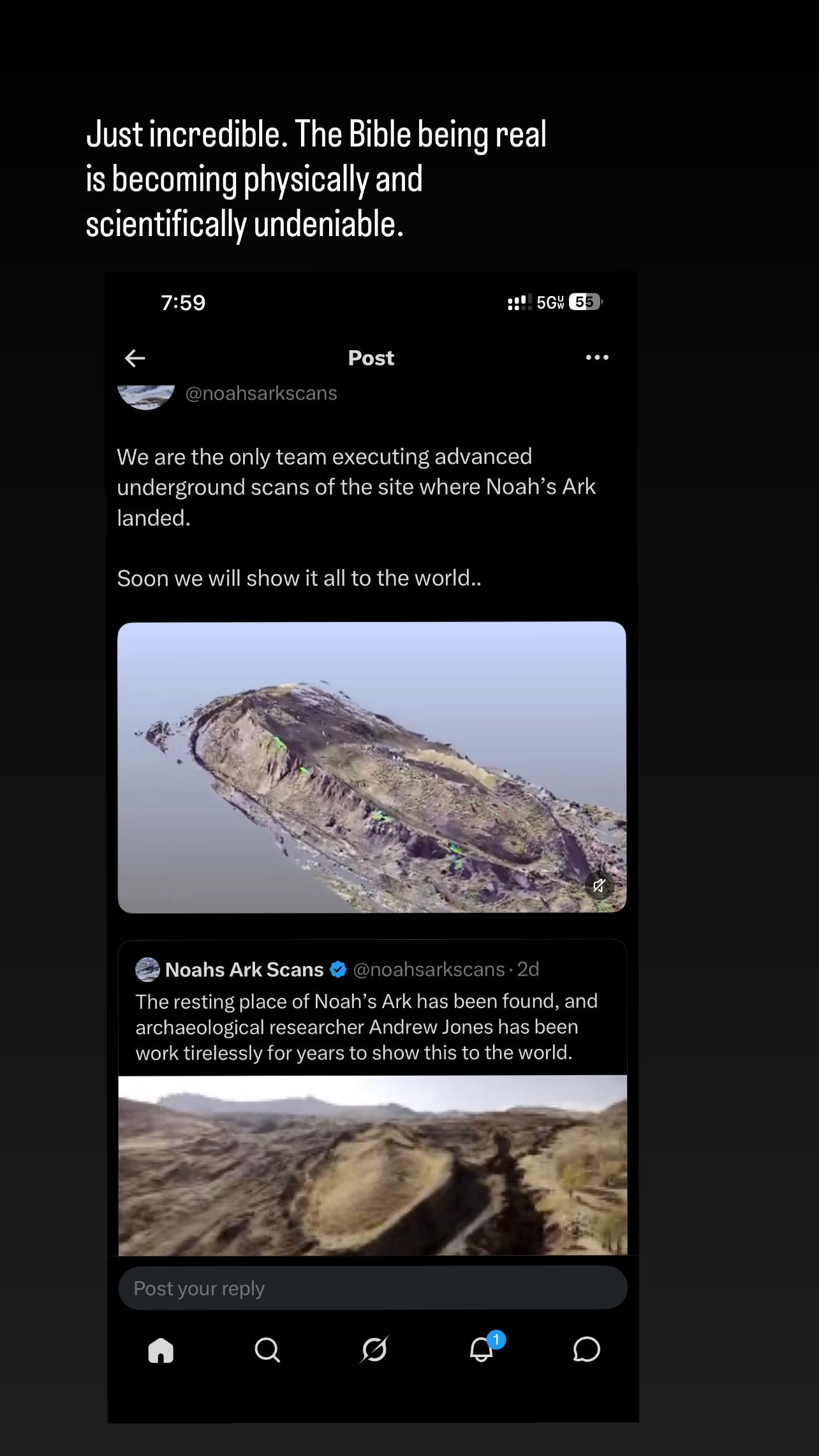This screenshot has width=819, height=1456.
Task: Tap the @noahsarkscans handle under the header
Action: (261, 393)
